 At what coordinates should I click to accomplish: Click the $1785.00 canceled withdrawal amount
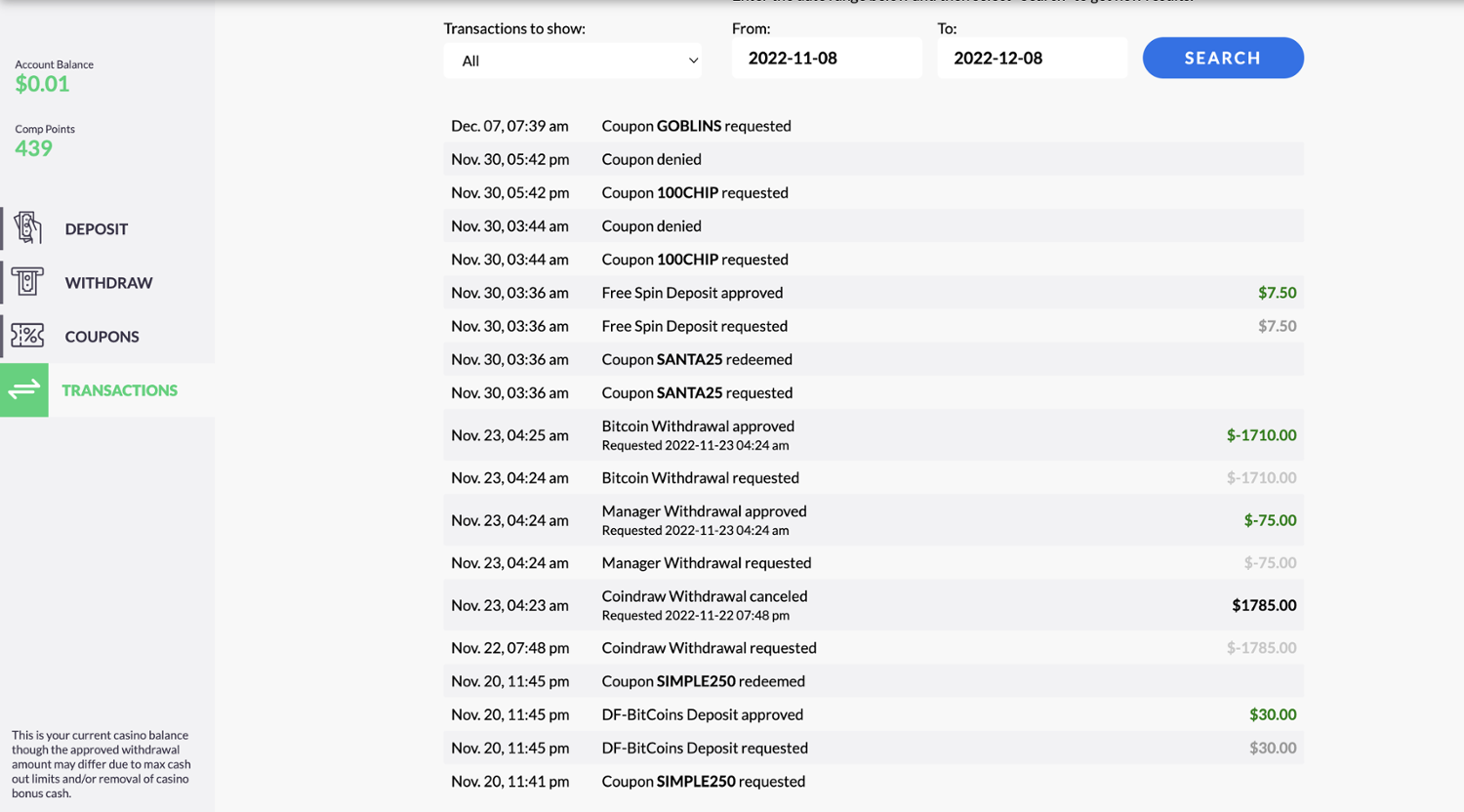1263,605
